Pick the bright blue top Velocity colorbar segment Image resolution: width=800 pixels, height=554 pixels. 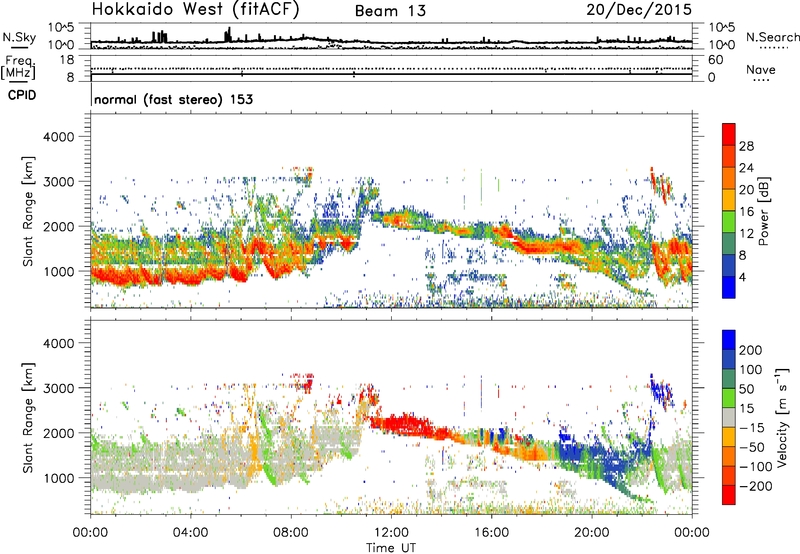[x=729, y=340]
